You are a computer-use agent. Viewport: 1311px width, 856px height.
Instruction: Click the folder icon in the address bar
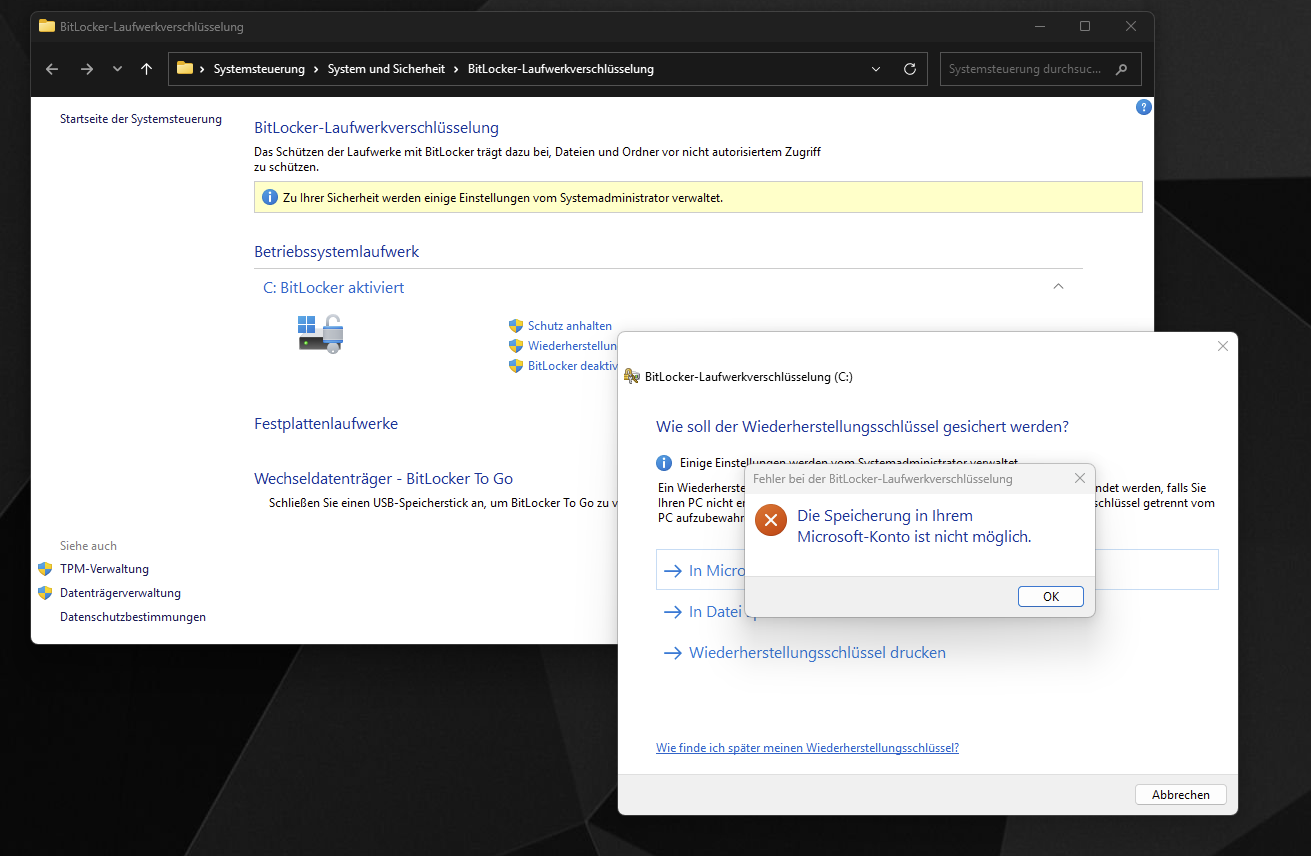tap(185, 68)
